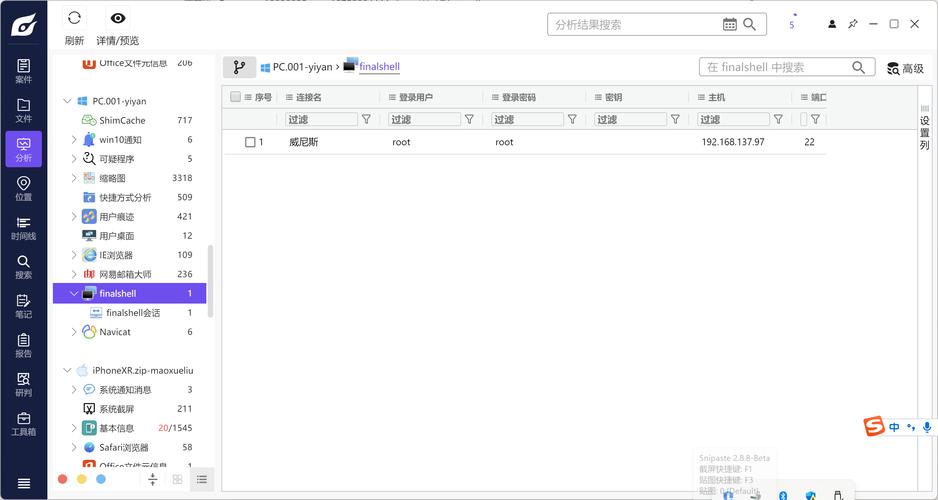The image size is (938, 500).
Task: Select the 分析 sidebar section
Action: [23, 150]
